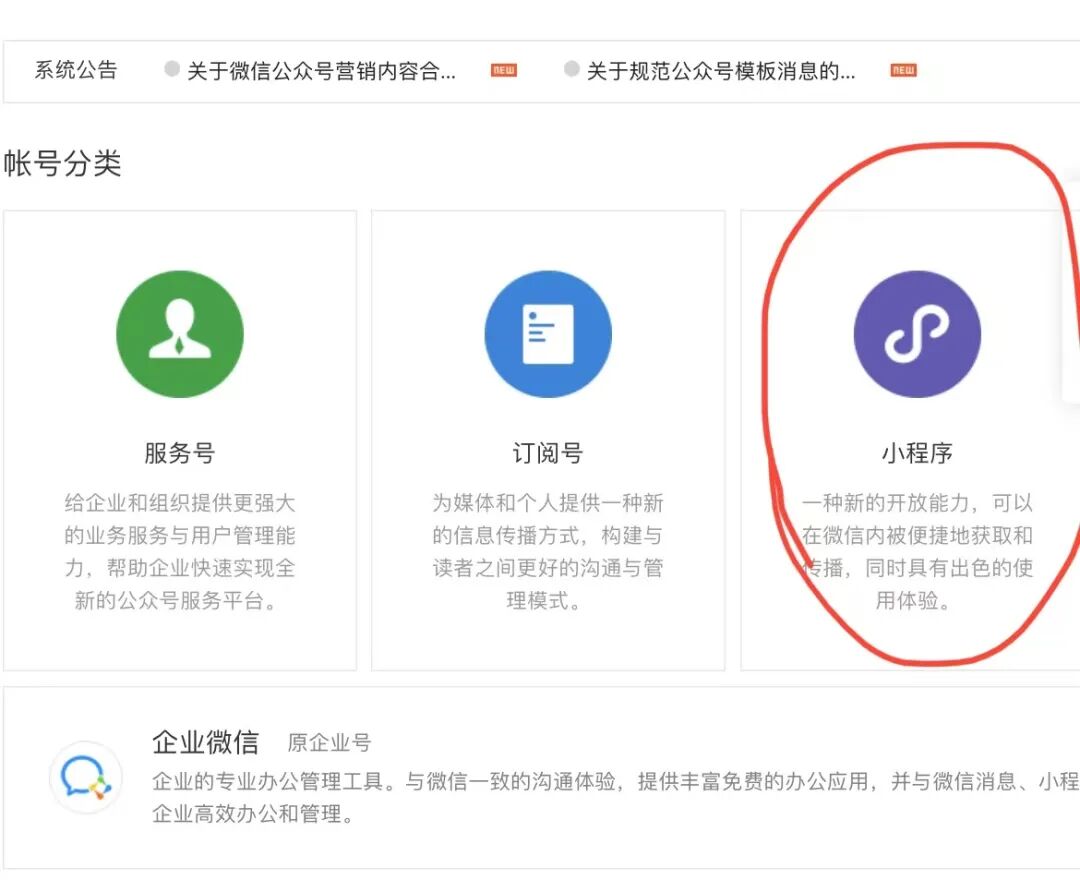Image resolution: width=1080 pixels, height=892 pixels.
Task: Click the NEW badge after 模板消息 notice
Action: tap(903, 70)
